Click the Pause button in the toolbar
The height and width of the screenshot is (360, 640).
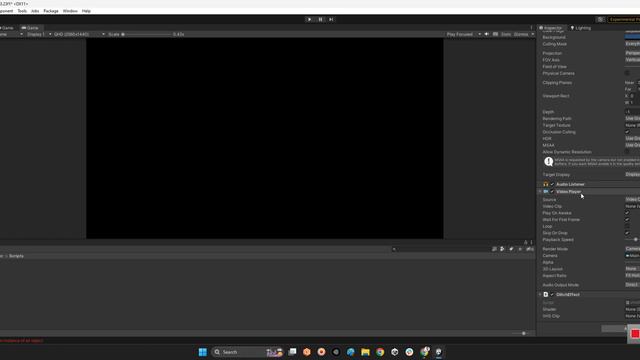[x=320, y=19]
